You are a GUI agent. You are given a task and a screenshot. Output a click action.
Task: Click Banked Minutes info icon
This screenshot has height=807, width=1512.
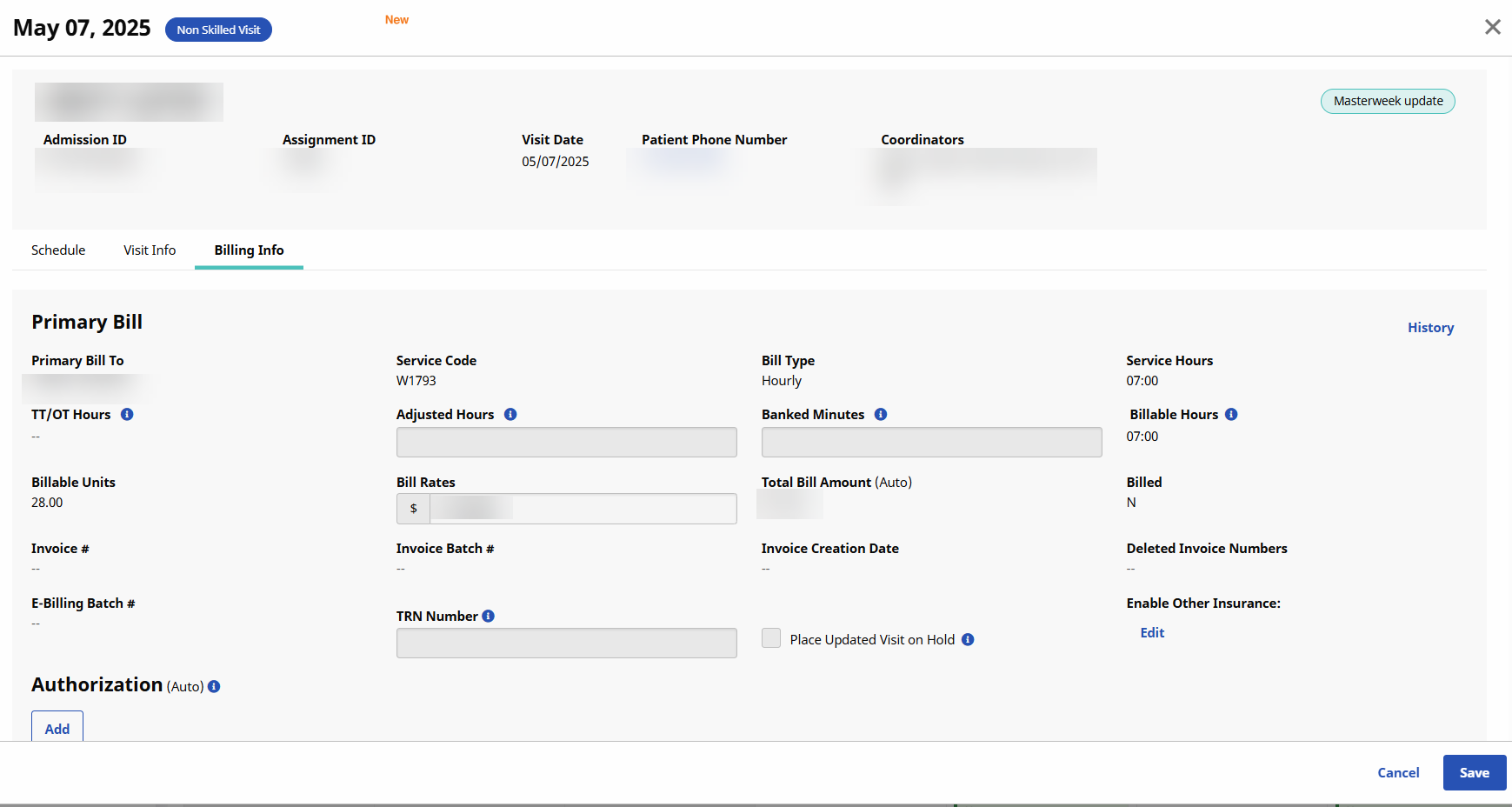(881, 415)
